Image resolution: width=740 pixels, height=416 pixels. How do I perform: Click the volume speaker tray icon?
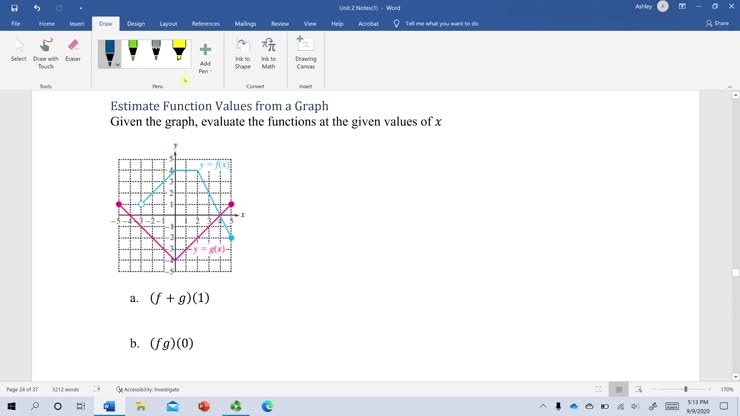point(635,406)
